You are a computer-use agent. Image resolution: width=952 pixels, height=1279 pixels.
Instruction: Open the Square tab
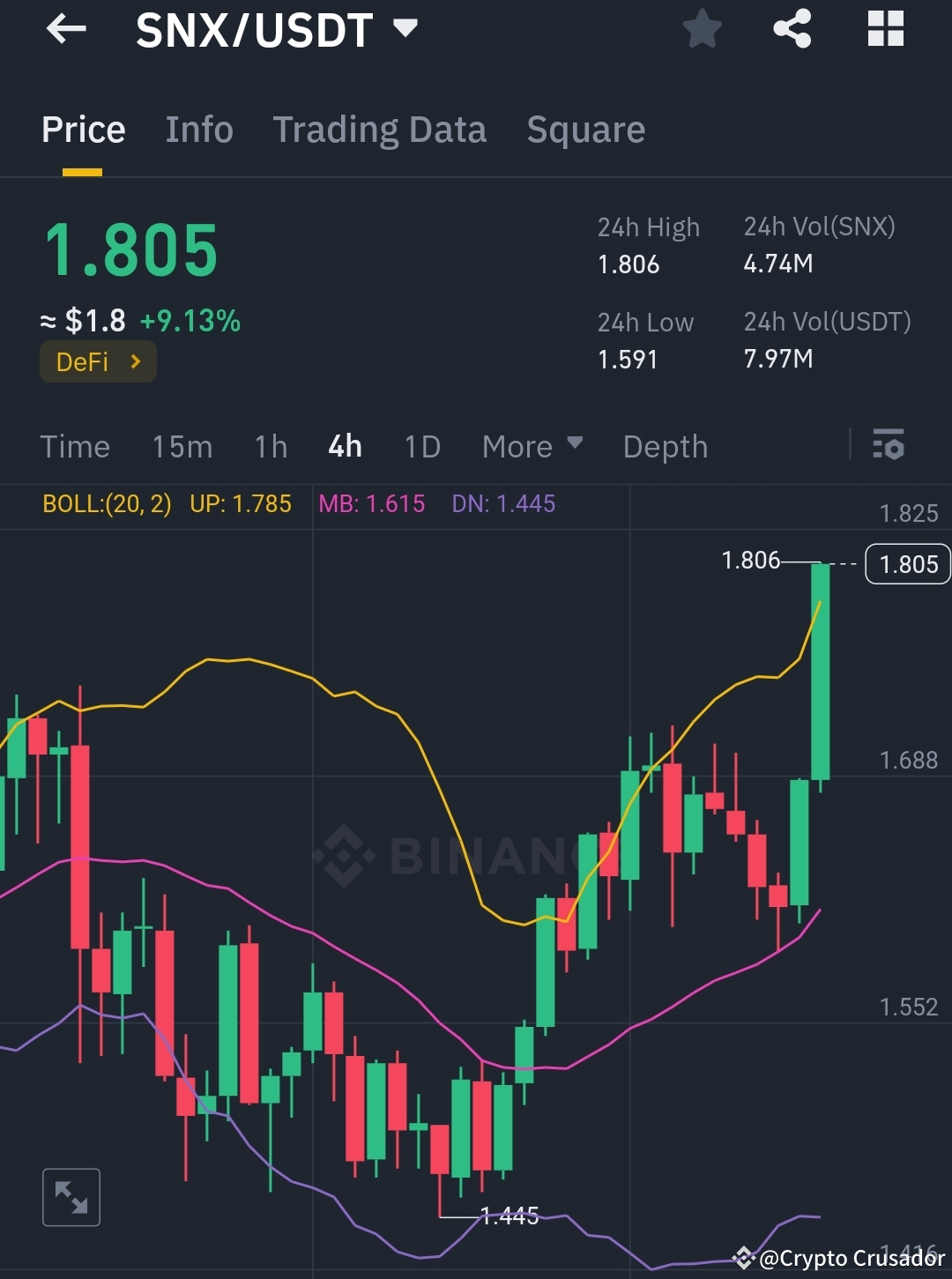tap(585, 130)
